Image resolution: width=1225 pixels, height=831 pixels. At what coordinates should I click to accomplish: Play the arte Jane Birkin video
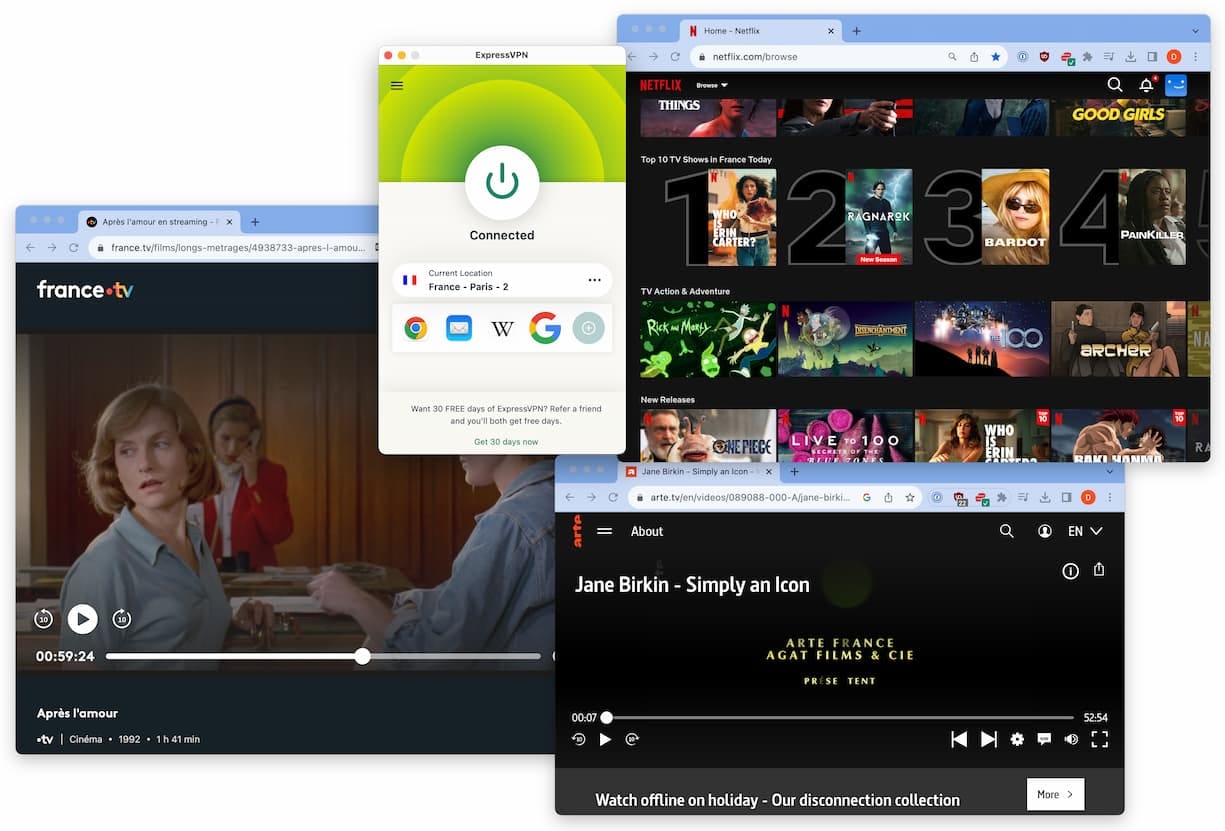pyautogui.click(x=605, y=739)
